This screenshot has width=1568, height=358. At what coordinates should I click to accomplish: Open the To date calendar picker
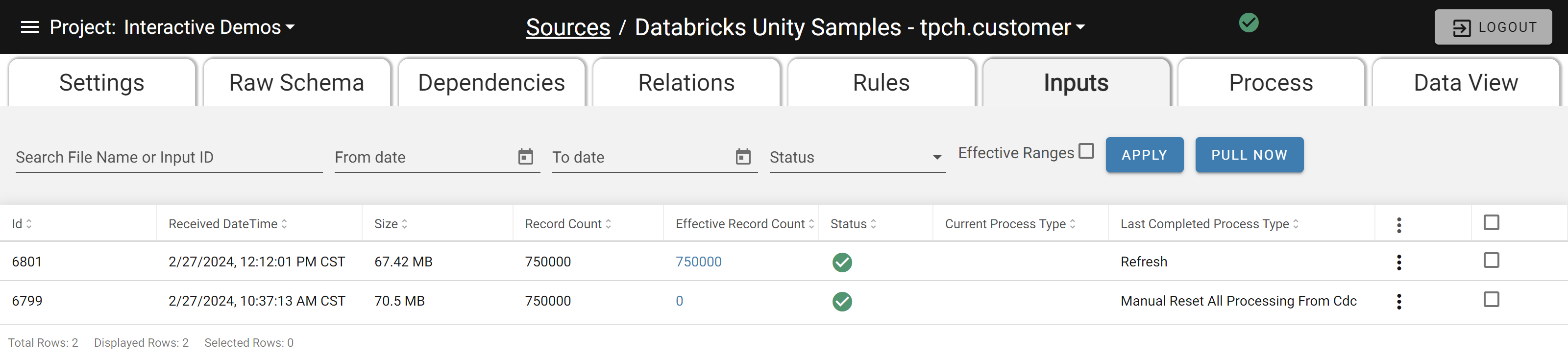[x=743, y=157]
